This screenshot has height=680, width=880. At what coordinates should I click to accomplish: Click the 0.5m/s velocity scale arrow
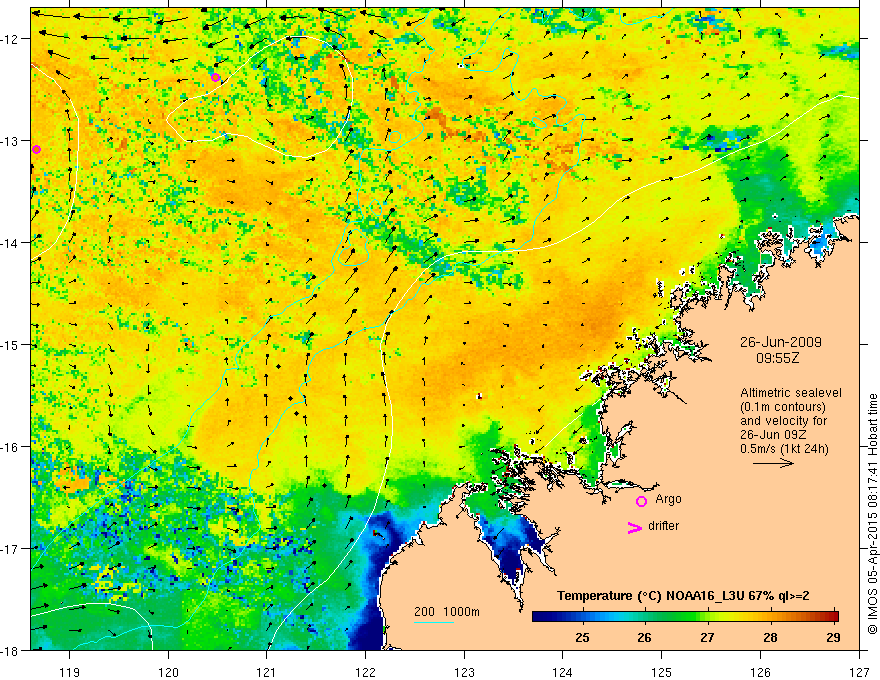773,463
